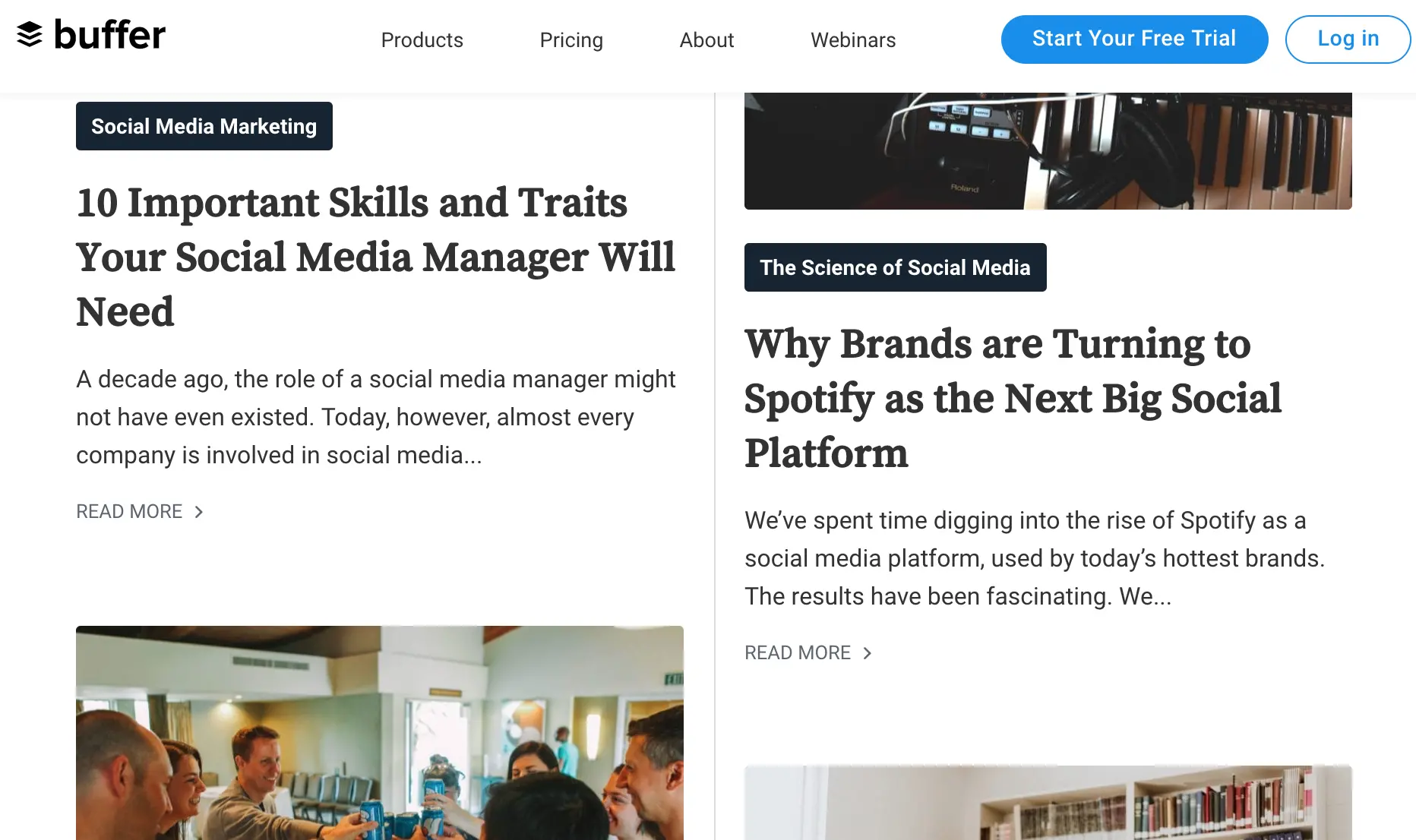Open the Webinars section
1416x840 pixels.
point(853,39)
